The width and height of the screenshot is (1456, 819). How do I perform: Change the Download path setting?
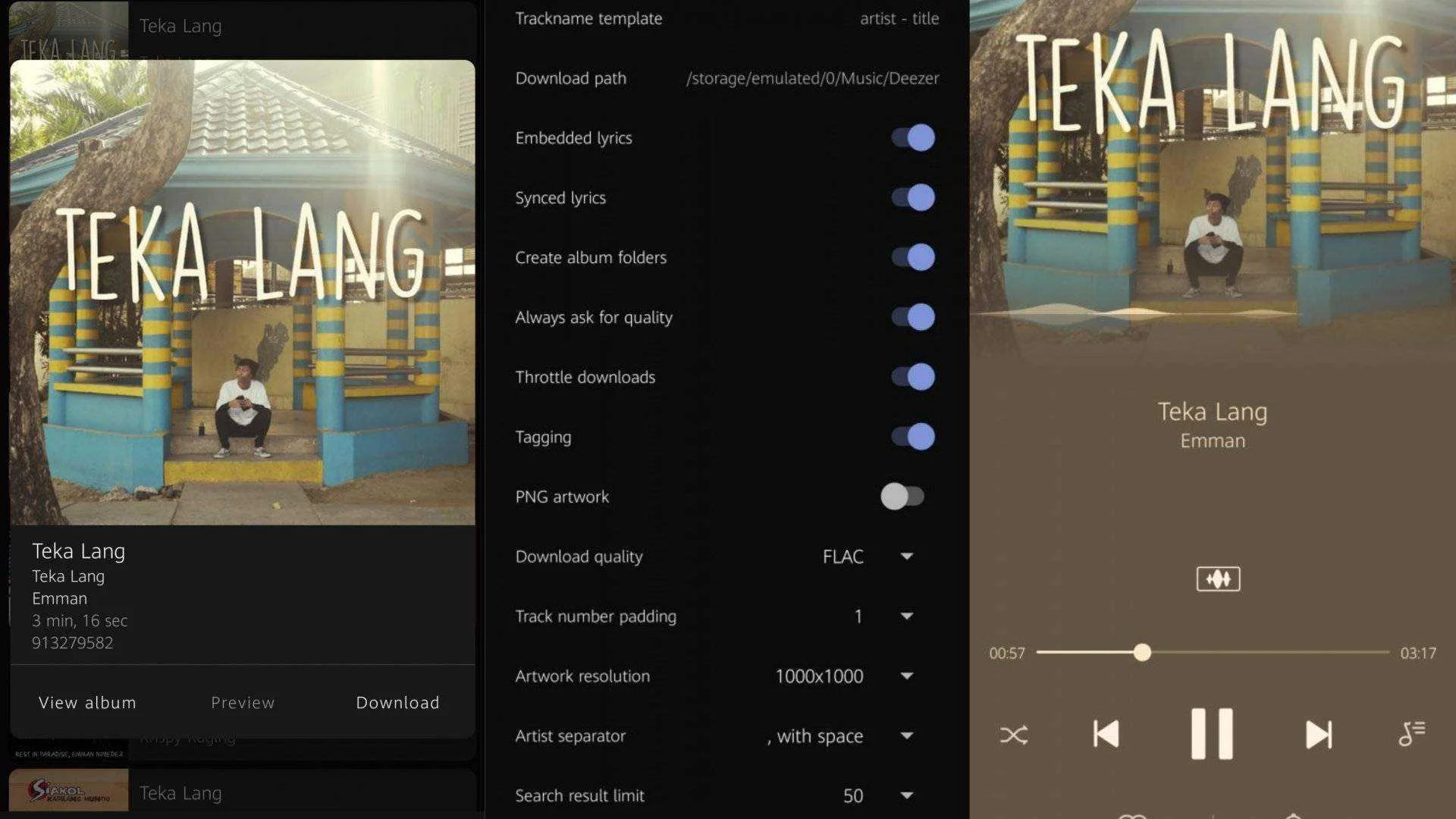[x=726, y=78]
